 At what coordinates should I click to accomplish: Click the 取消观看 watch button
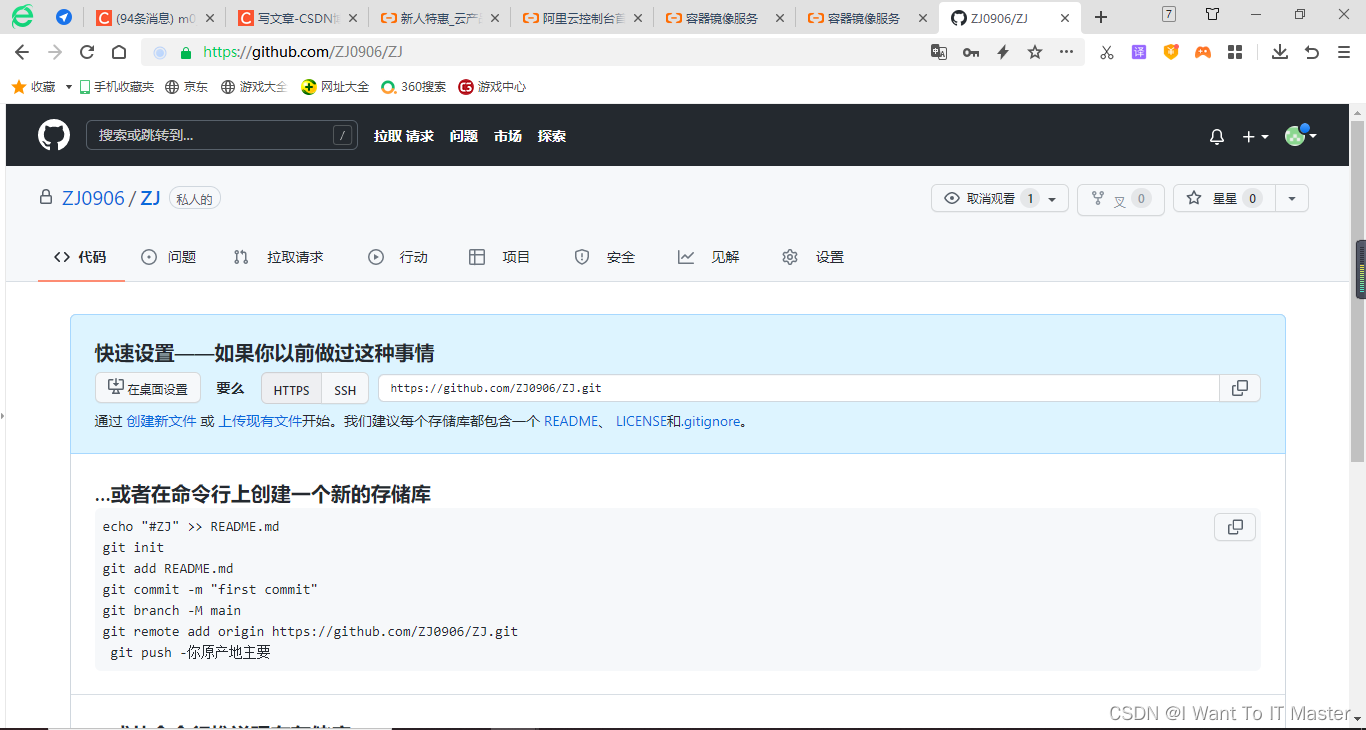click(x=1000, y=199)
